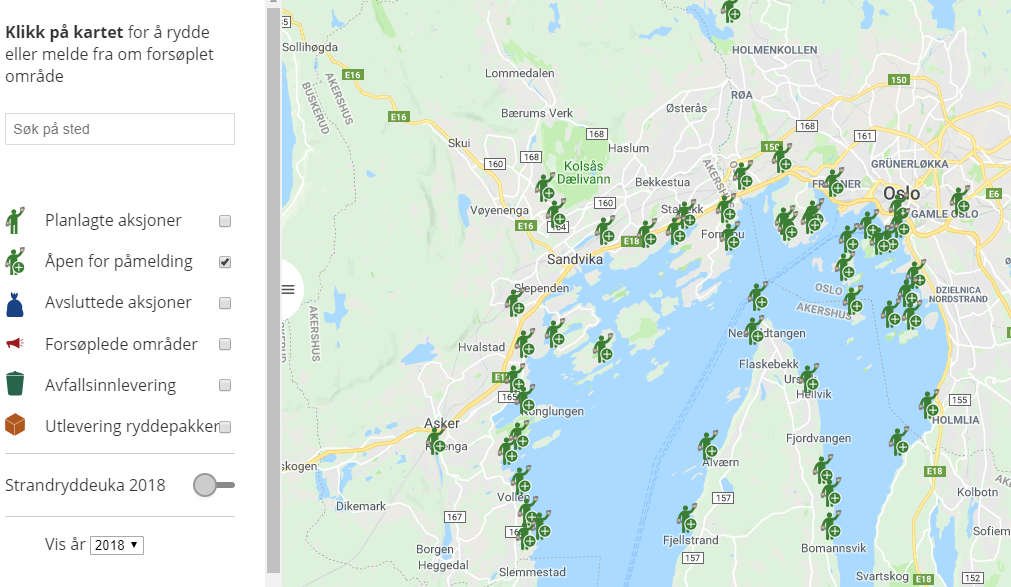Focus the Søk på sted search field
This screenshot has width=1011, height=587.
120,129
